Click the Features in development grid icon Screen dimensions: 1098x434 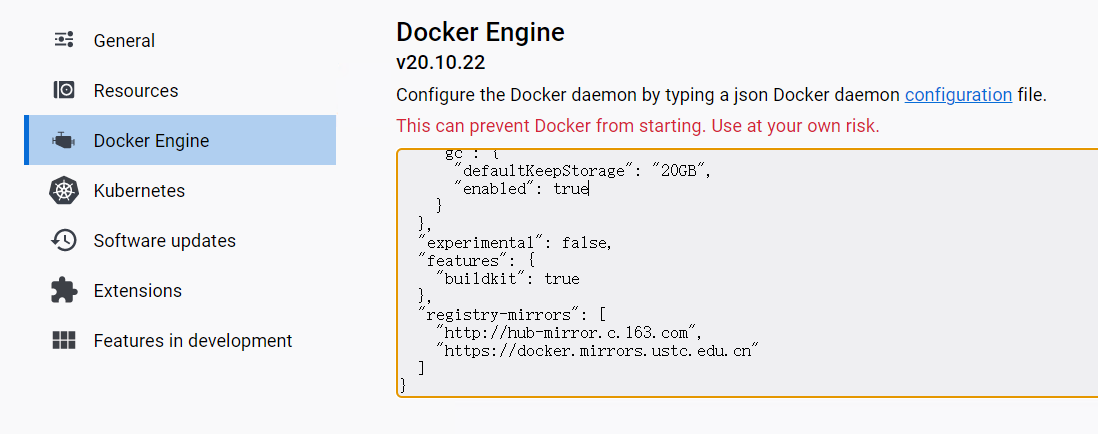point(64,340)
